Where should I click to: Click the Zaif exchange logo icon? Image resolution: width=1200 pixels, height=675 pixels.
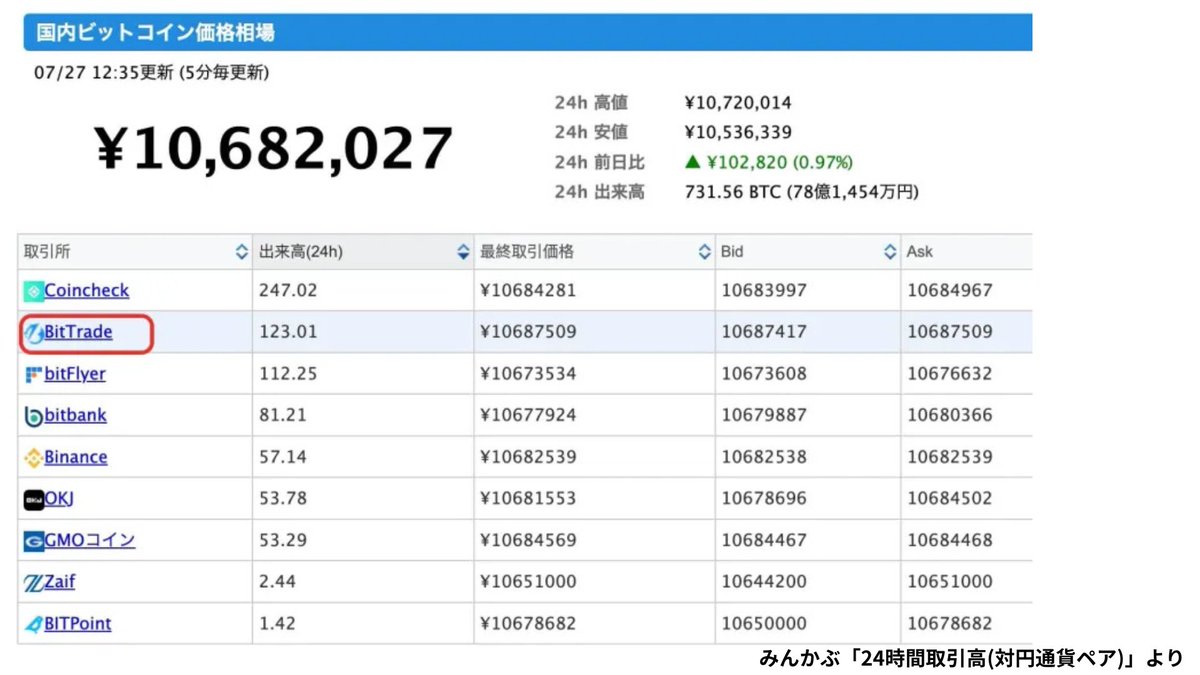(x=33, y=583)
